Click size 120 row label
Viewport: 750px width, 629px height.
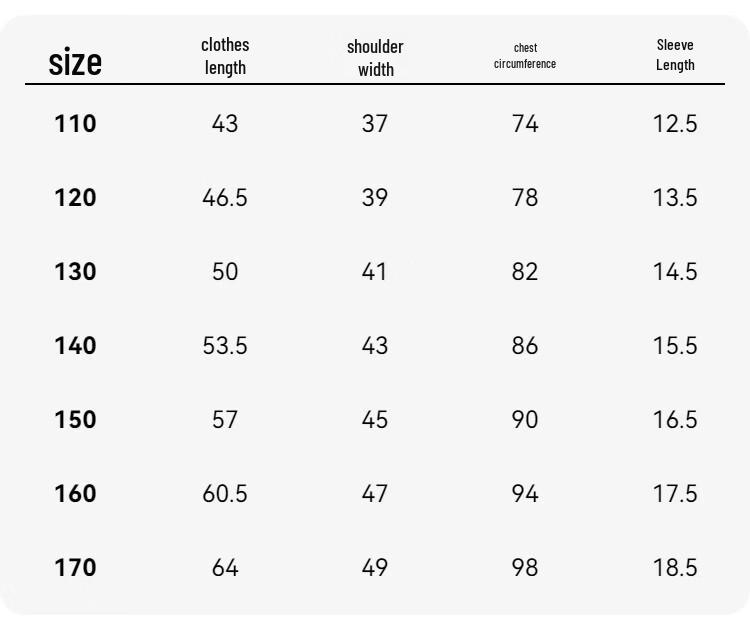(x=75, y=198)
